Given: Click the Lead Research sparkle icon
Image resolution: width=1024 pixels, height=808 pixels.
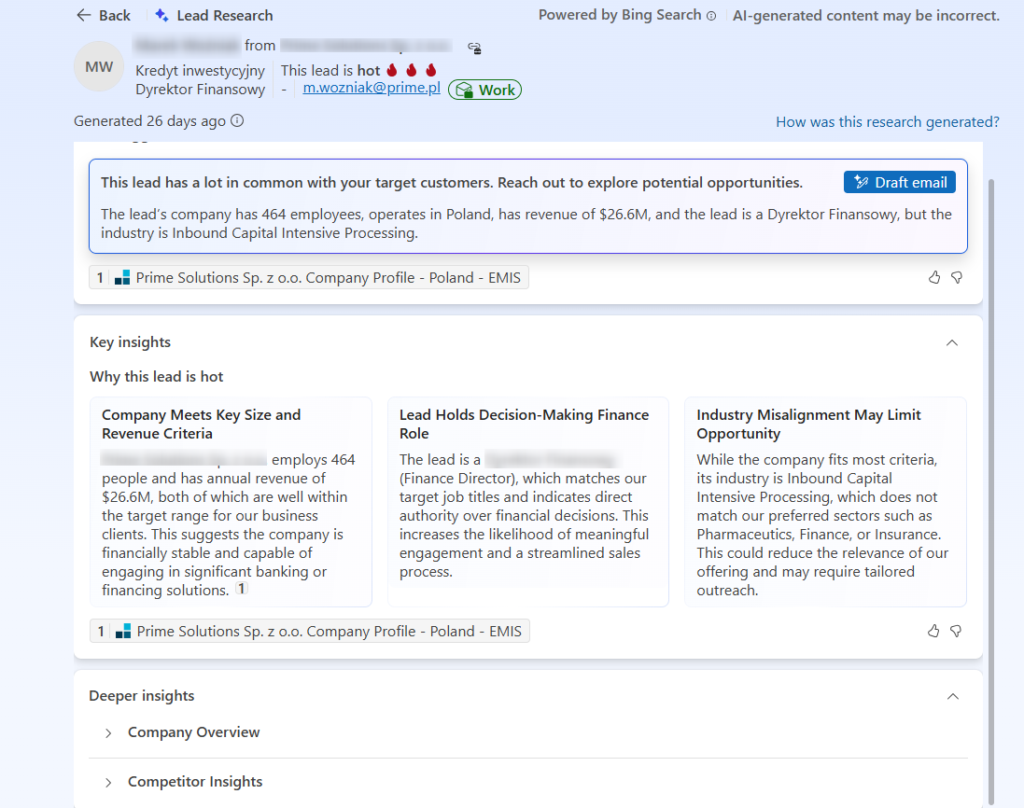Looking at the screenshot, I should click(162, 15).
